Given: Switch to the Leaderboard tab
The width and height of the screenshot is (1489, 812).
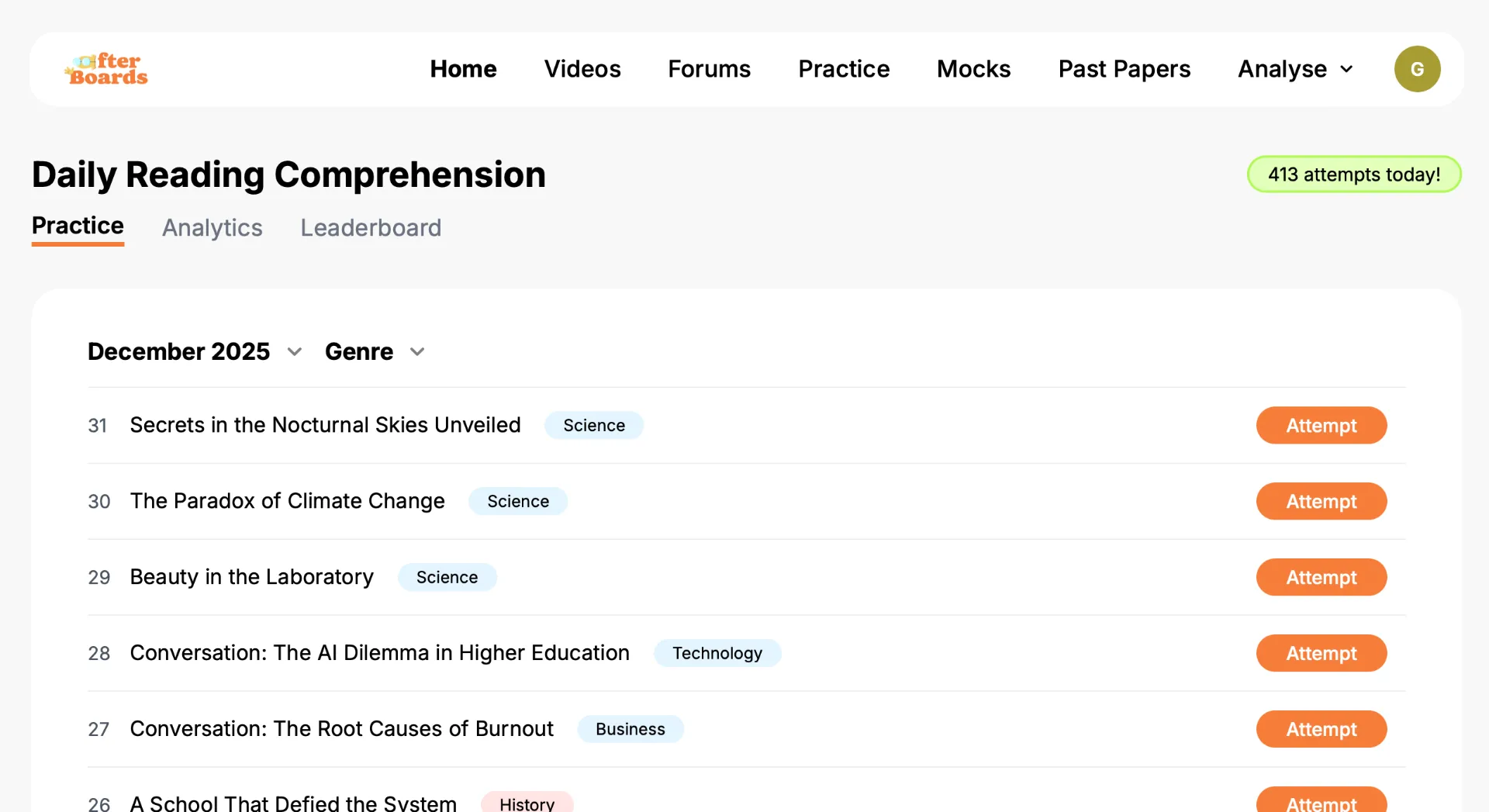Looking at the screenshot, I should click(x=371, y=227).
